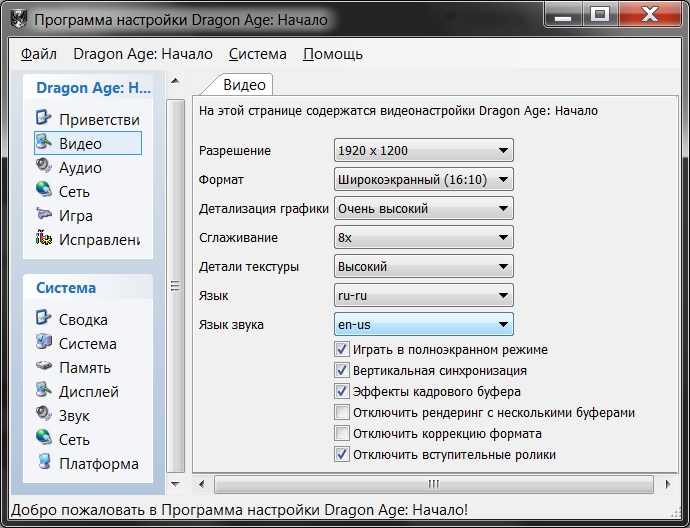The width and height of the screenshot is (690, 528).
Task: Click the sidebar scroll down arrow
Action: [175, 484]
